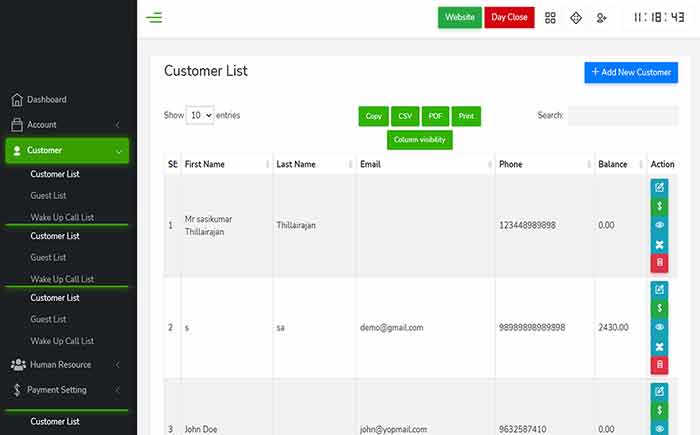
Task: Click the diamond crosshair icon in top bar
Action: [576, 18]
